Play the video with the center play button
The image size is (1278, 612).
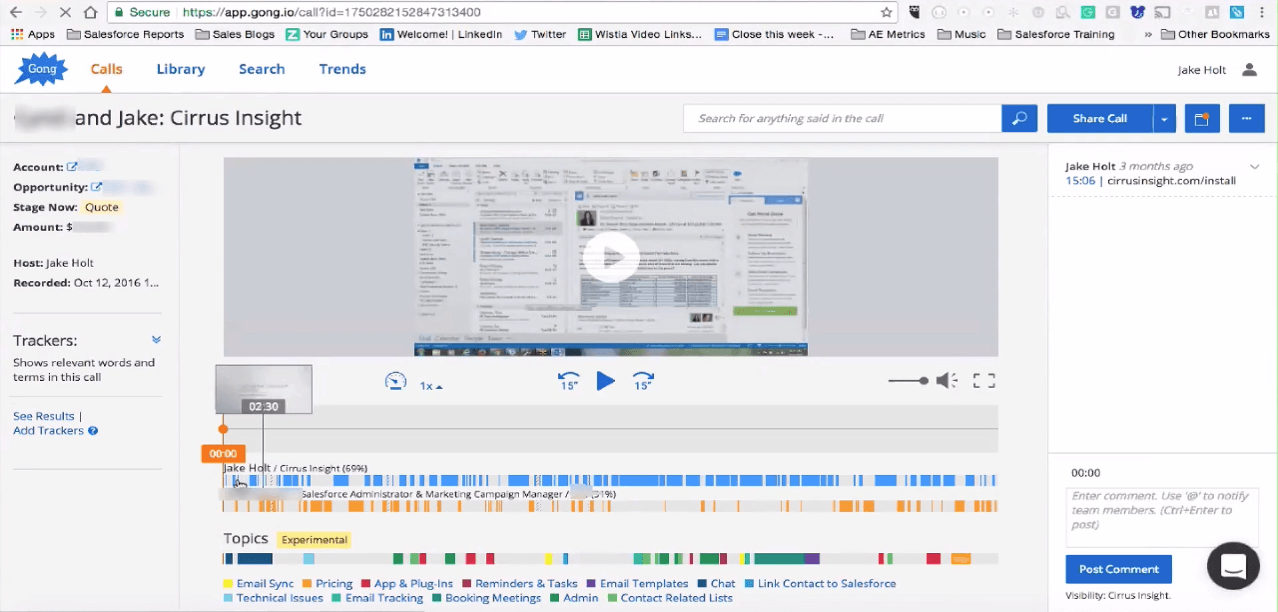click(x=610, y=257)
